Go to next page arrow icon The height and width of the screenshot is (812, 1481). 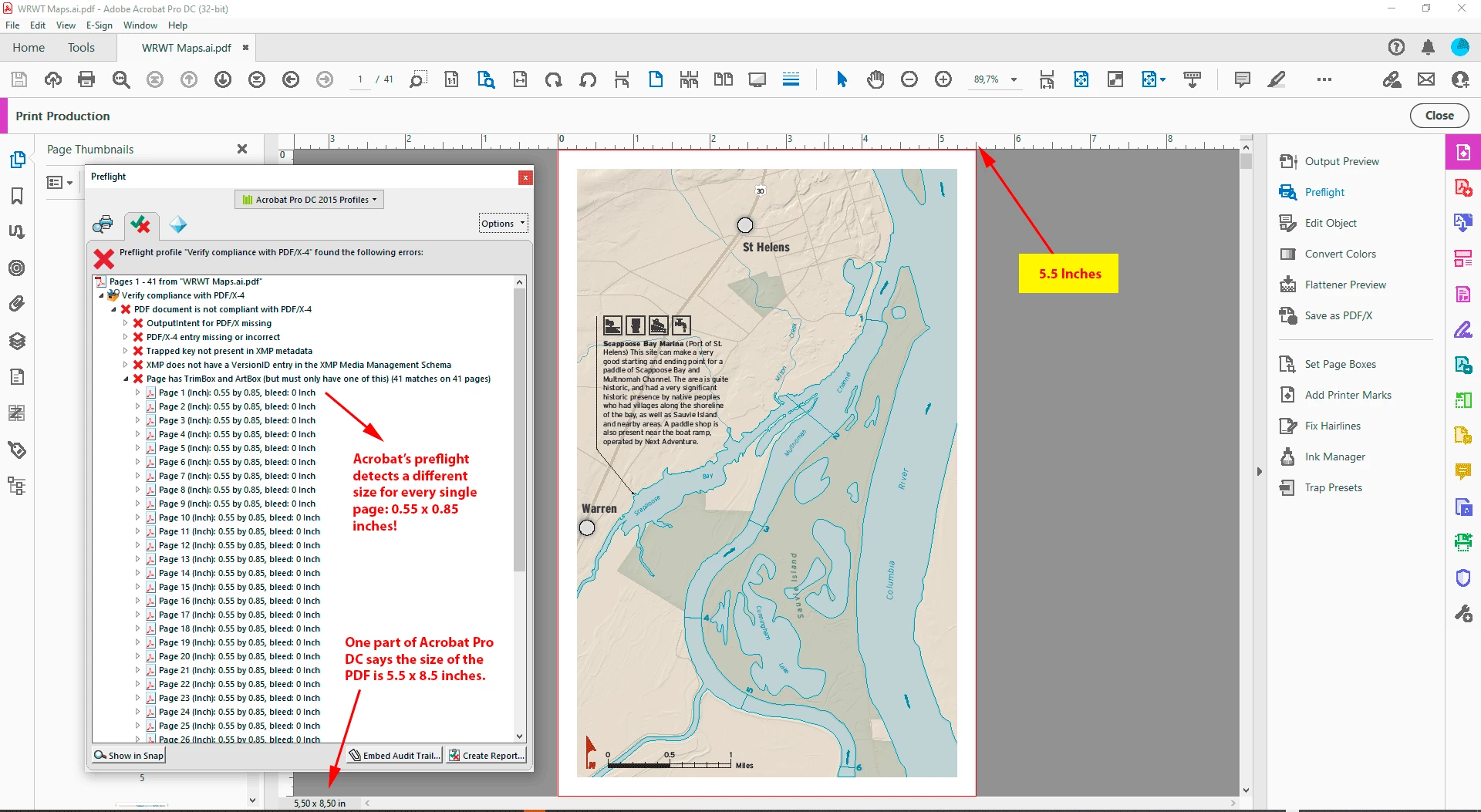point(223,79)
